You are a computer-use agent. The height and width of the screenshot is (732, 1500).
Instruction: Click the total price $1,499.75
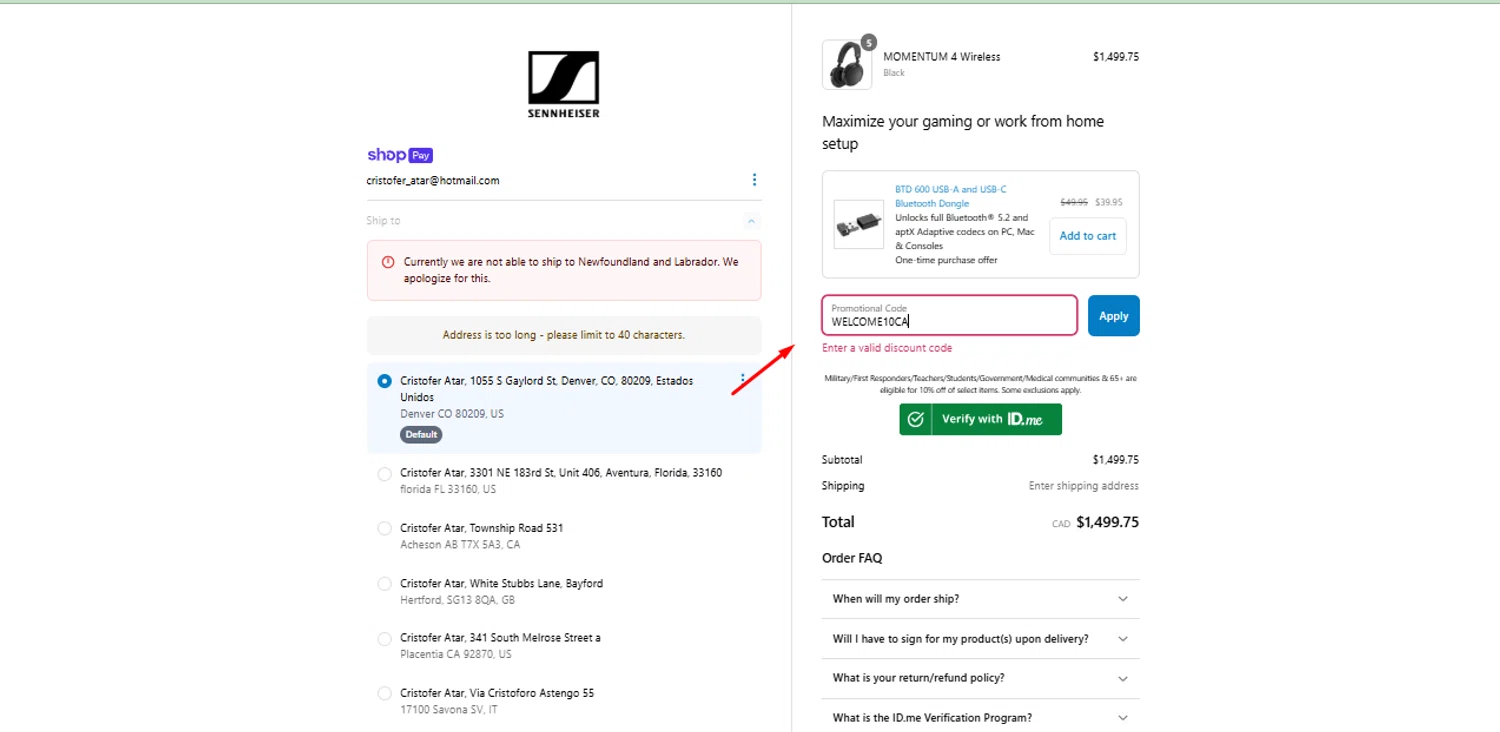(x=1107, y=522)
